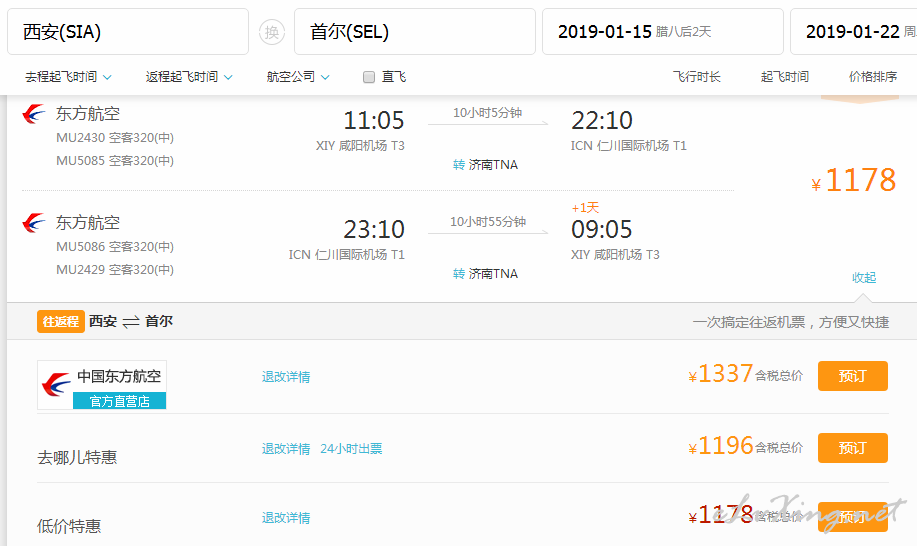Screen dimensions: 917x546
Task: Select flight number MU5085 text
Action: click(80, 161)
